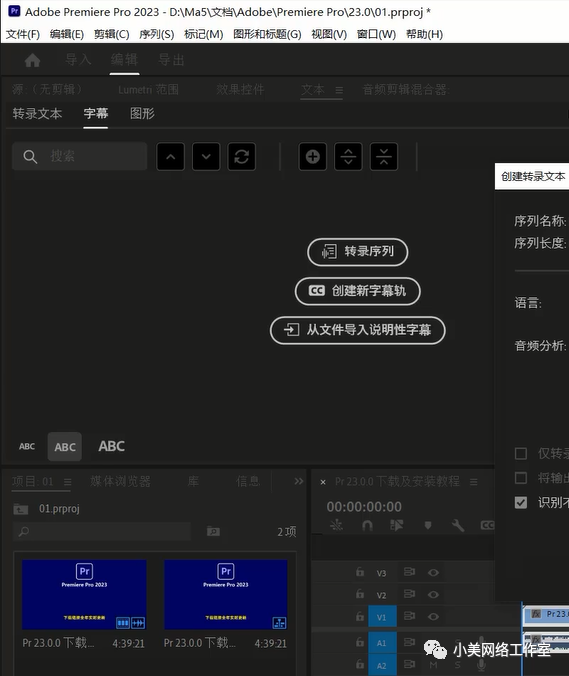Open the 图形和标题(G) menu
569x676 pixels.
[267, 34]
